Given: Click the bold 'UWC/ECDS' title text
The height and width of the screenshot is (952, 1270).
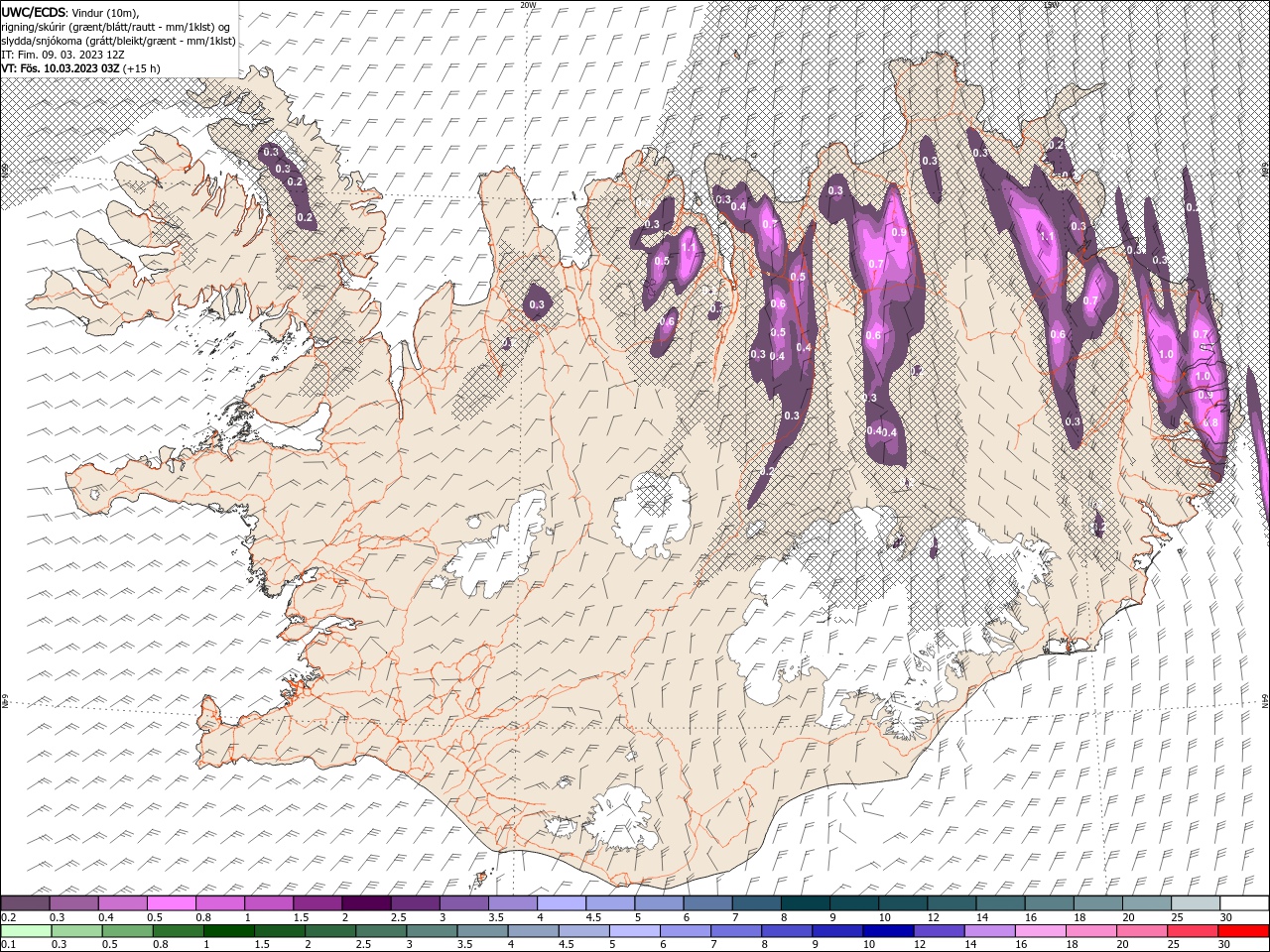Looking at the screenshot, I should (34, 12).
